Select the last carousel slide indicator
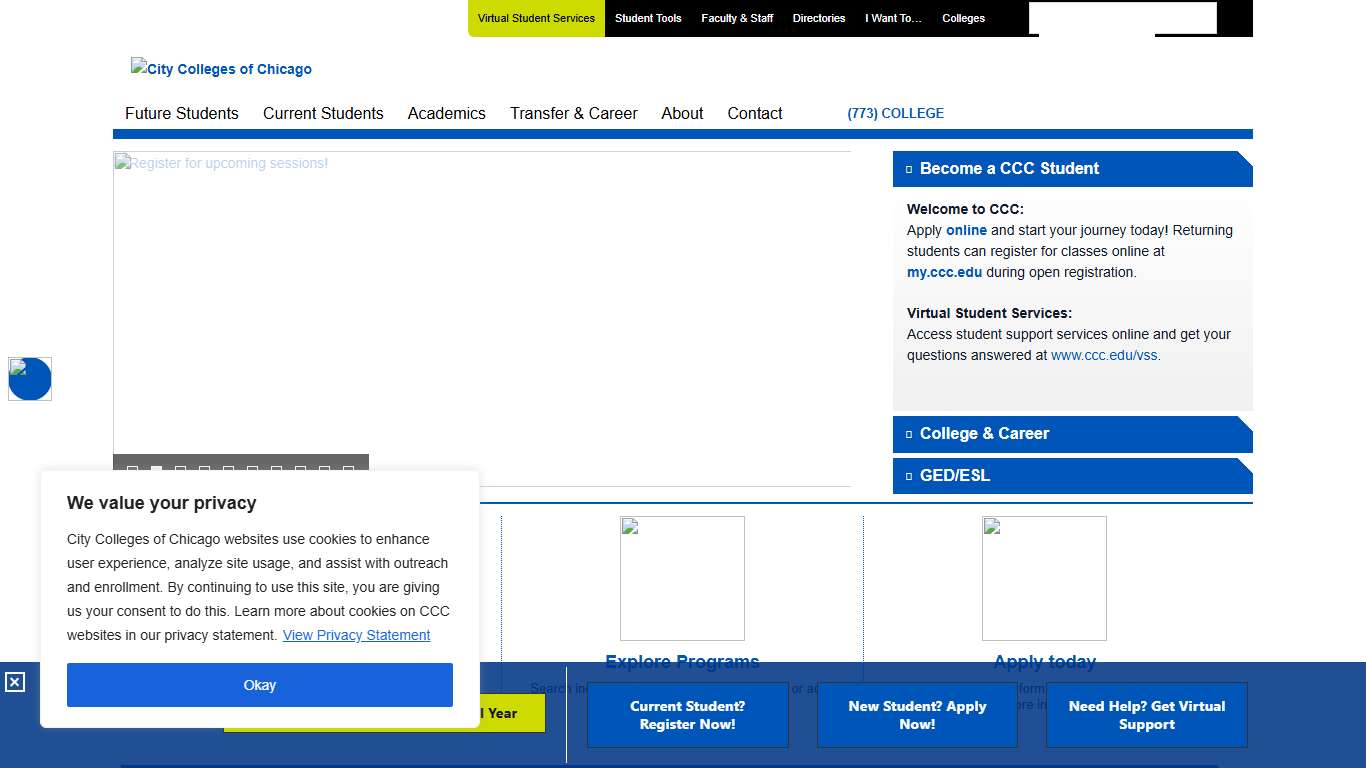 click(x=348, y=469)
